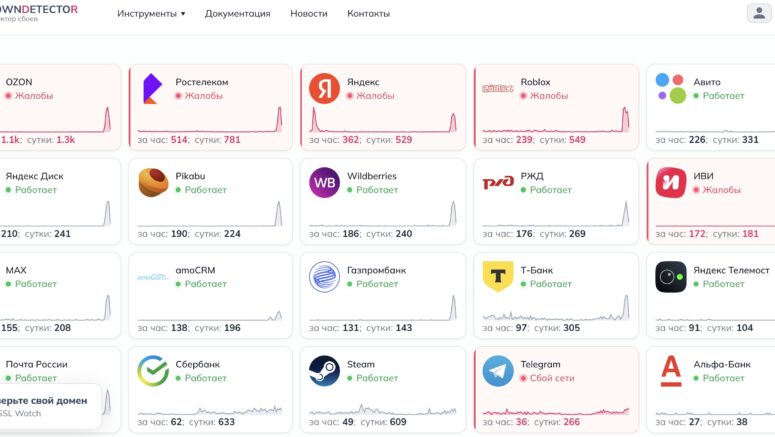Open the Telegram paper plane icon
This screenshot has width=775, height=437.
pyautogui.click(x=498, y=371)
